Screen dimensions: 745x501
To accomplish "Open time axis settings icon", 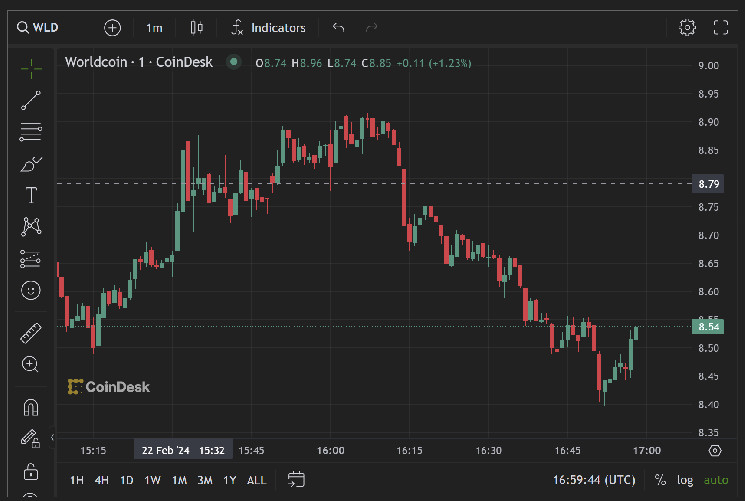I will [x=715, y=450].
